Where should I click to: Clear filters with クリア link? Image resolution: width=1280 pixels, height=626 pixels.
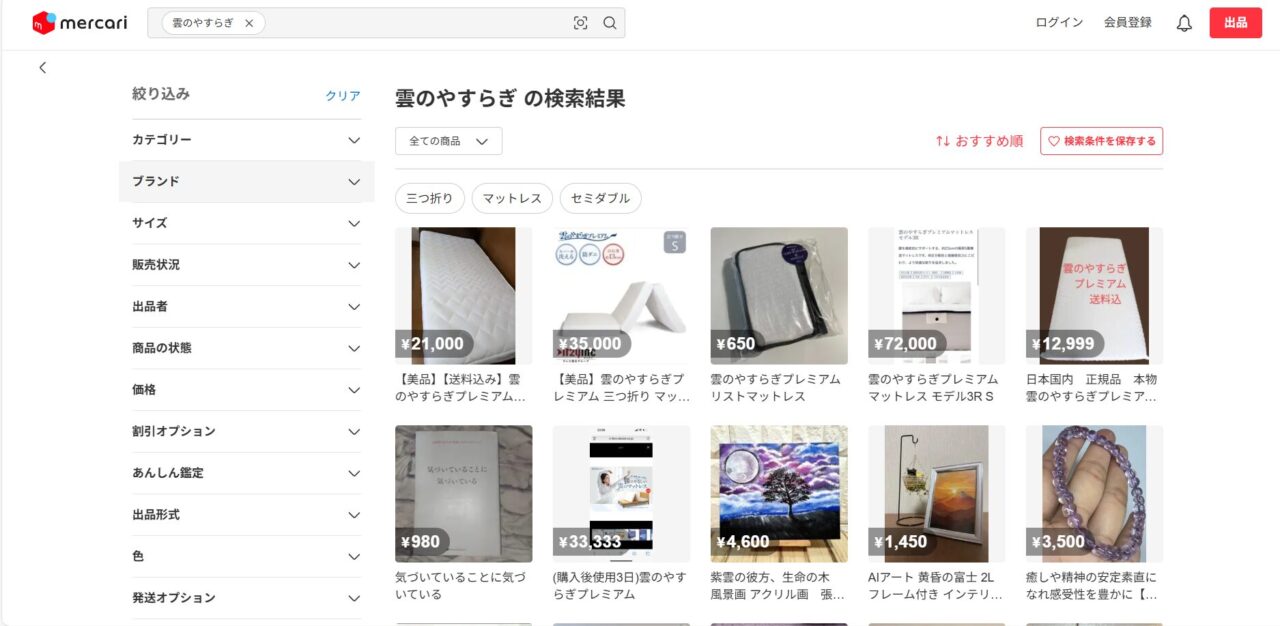click(343, 96)
